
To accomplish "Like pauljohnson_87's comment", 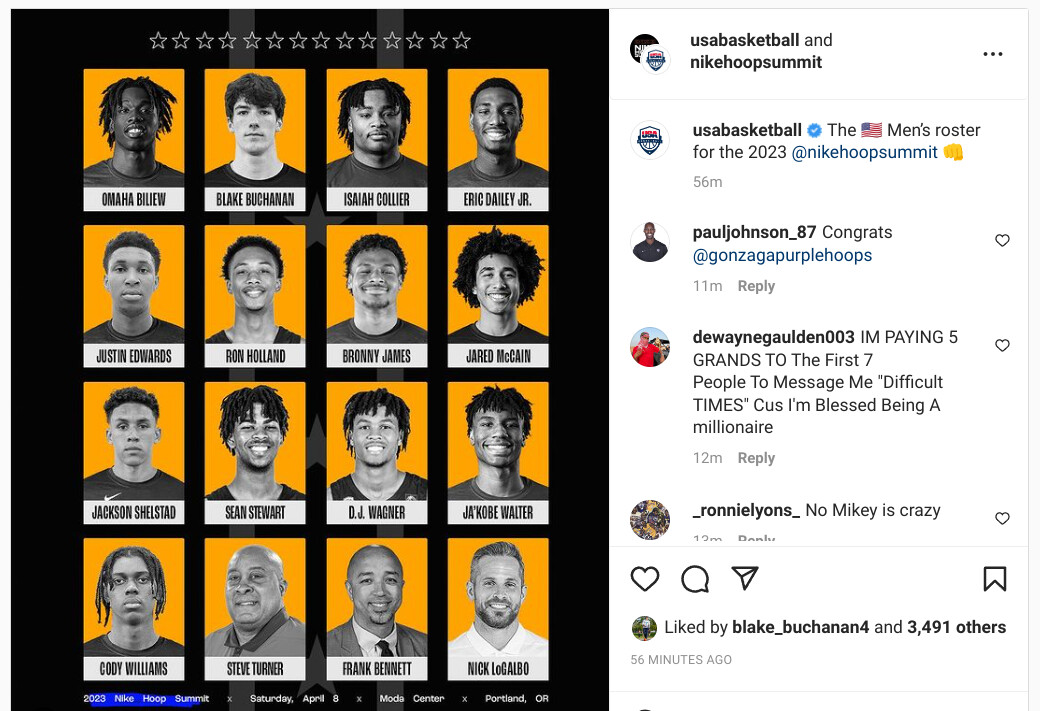I will point(1002,240).
